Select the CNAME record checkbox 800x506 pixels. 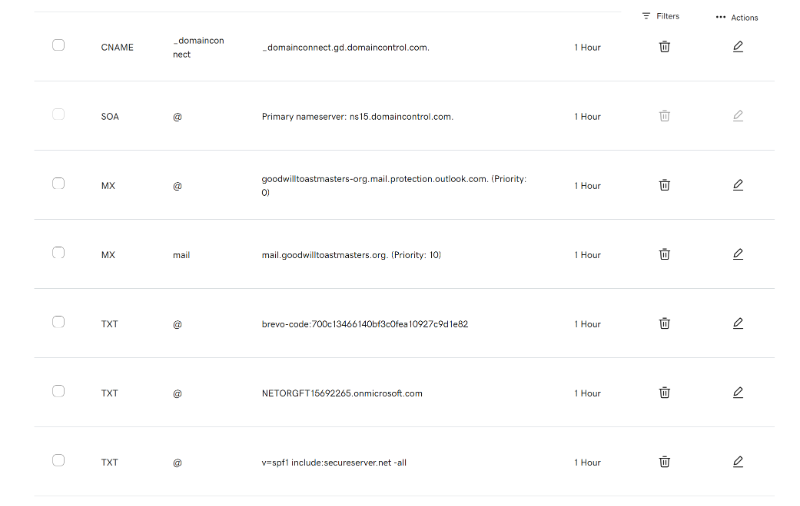click(59, 45)
